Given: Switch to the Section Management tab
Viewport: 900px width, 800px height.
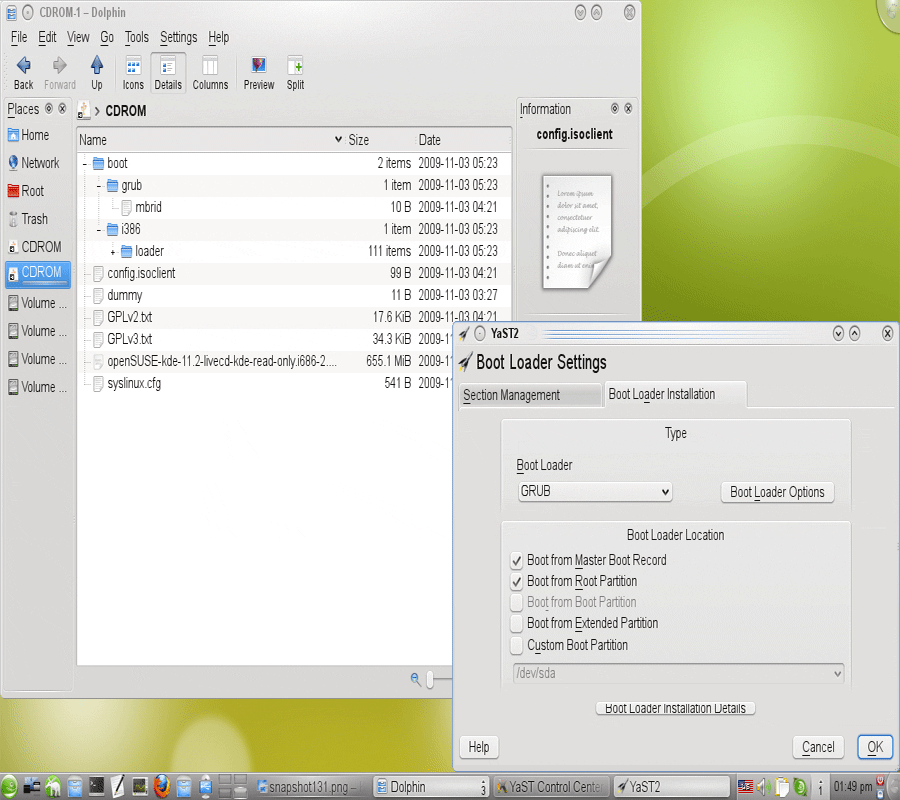Looking at the screenshot, I should pyautogui.click(x=529, y=395).
